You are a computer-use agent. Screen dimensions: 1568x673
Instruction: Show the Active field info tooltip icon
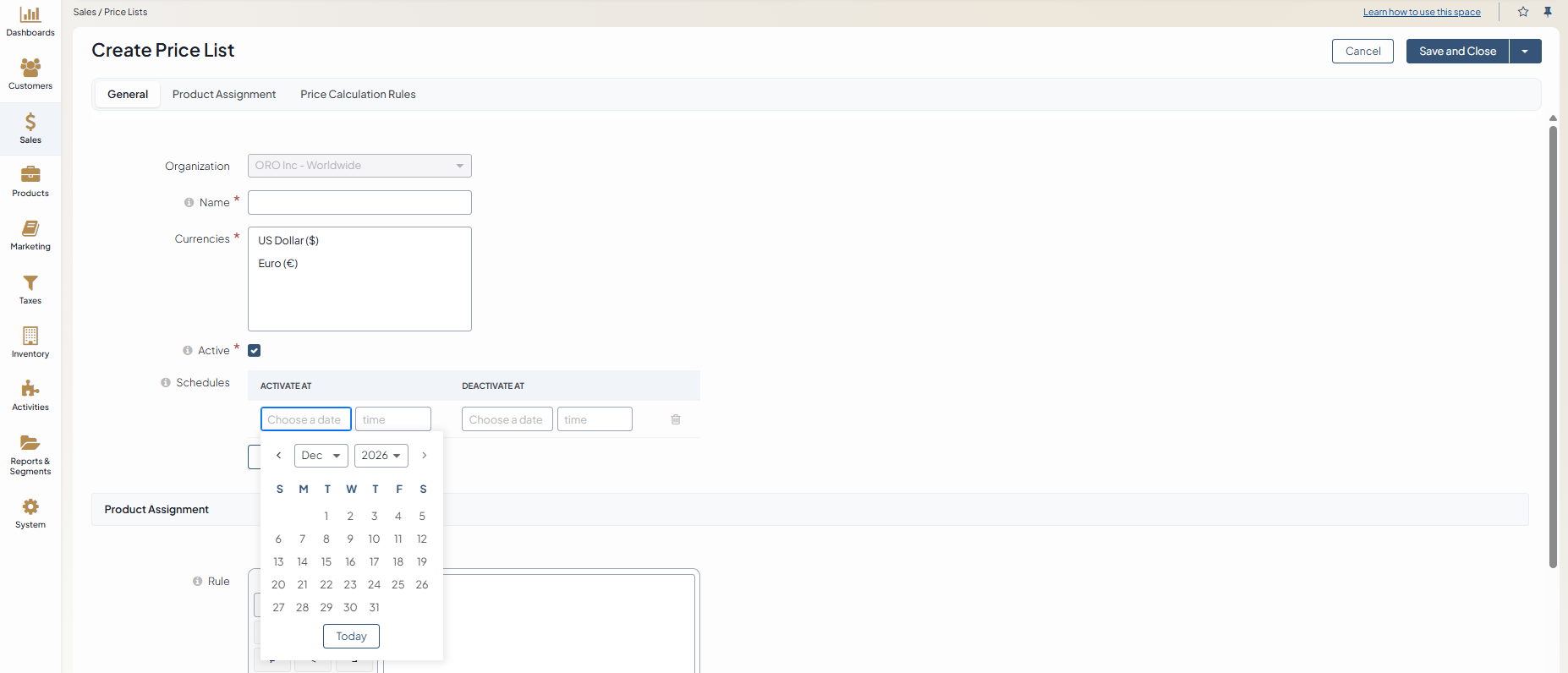[188, 351]
